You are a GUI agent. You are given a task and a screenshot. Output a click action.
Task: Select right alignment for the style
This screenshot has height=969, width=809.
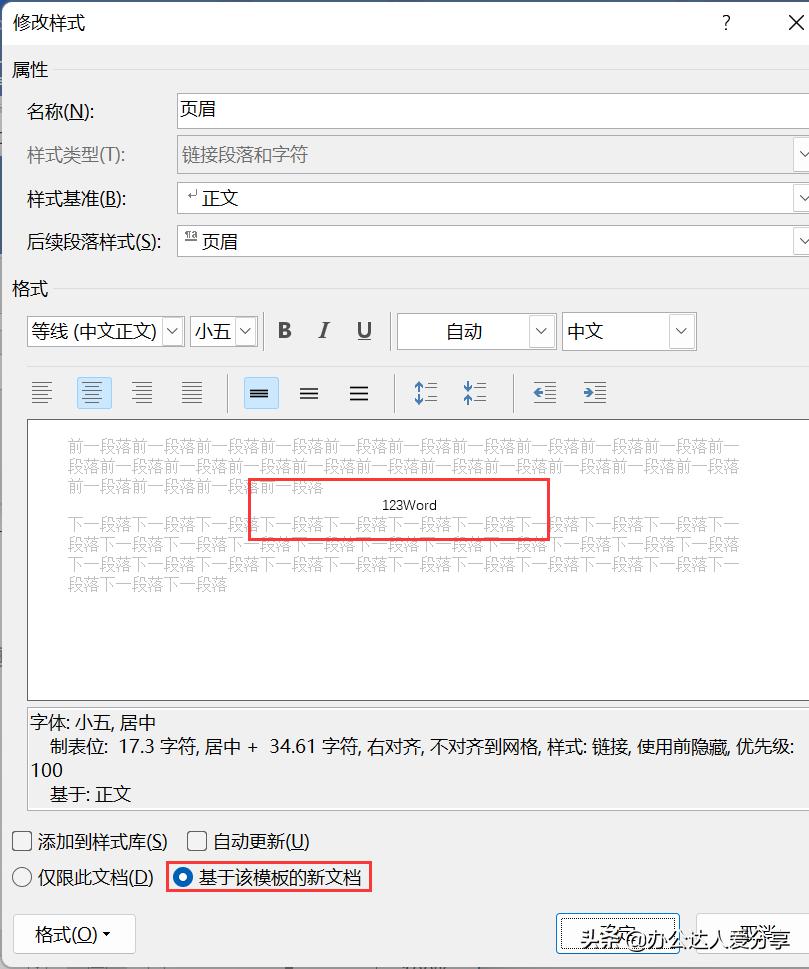[141, 392]
